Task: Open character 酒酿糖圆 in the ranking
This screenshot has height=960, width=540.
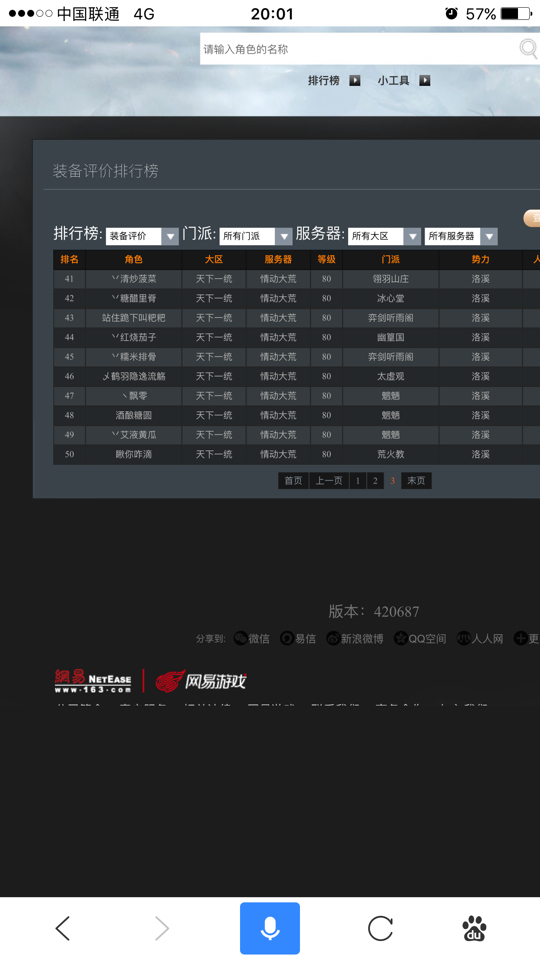Action: [x=133, y=415]
